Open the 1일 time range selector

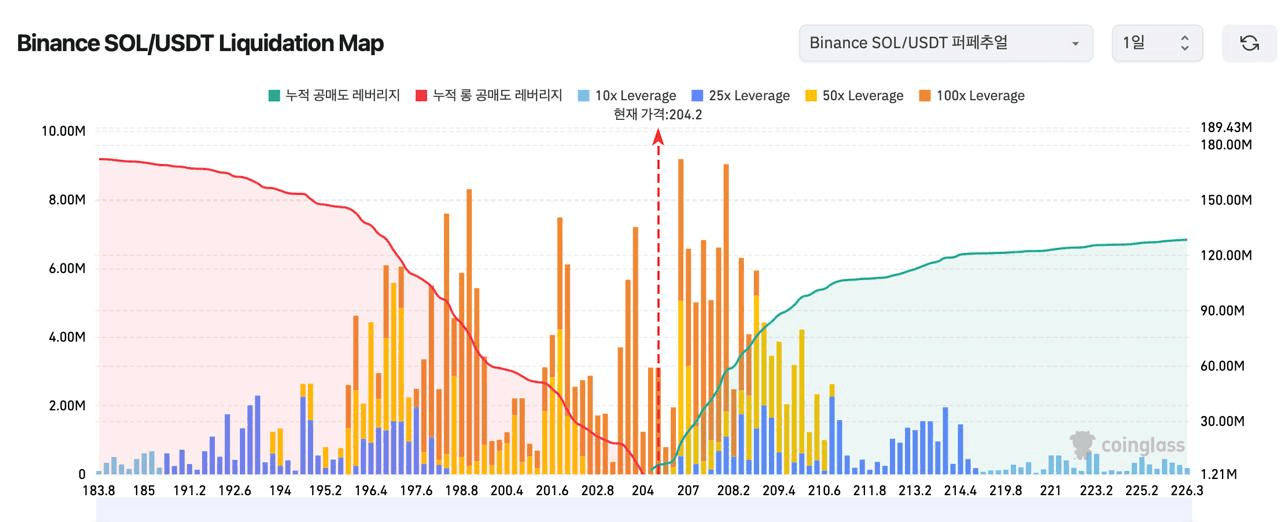(x=1157, y=43)
